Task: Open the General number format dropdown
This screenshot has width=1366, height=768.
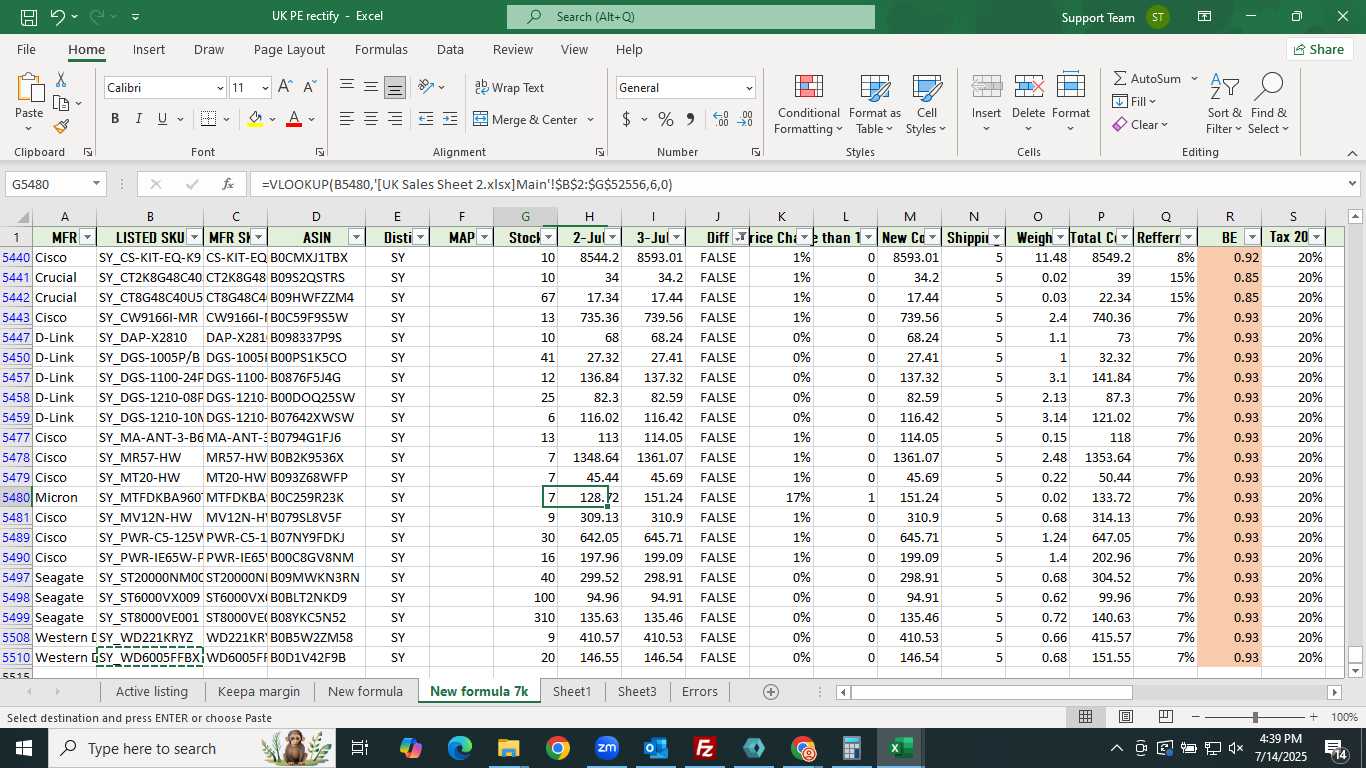Action: (x=749, y=88)
